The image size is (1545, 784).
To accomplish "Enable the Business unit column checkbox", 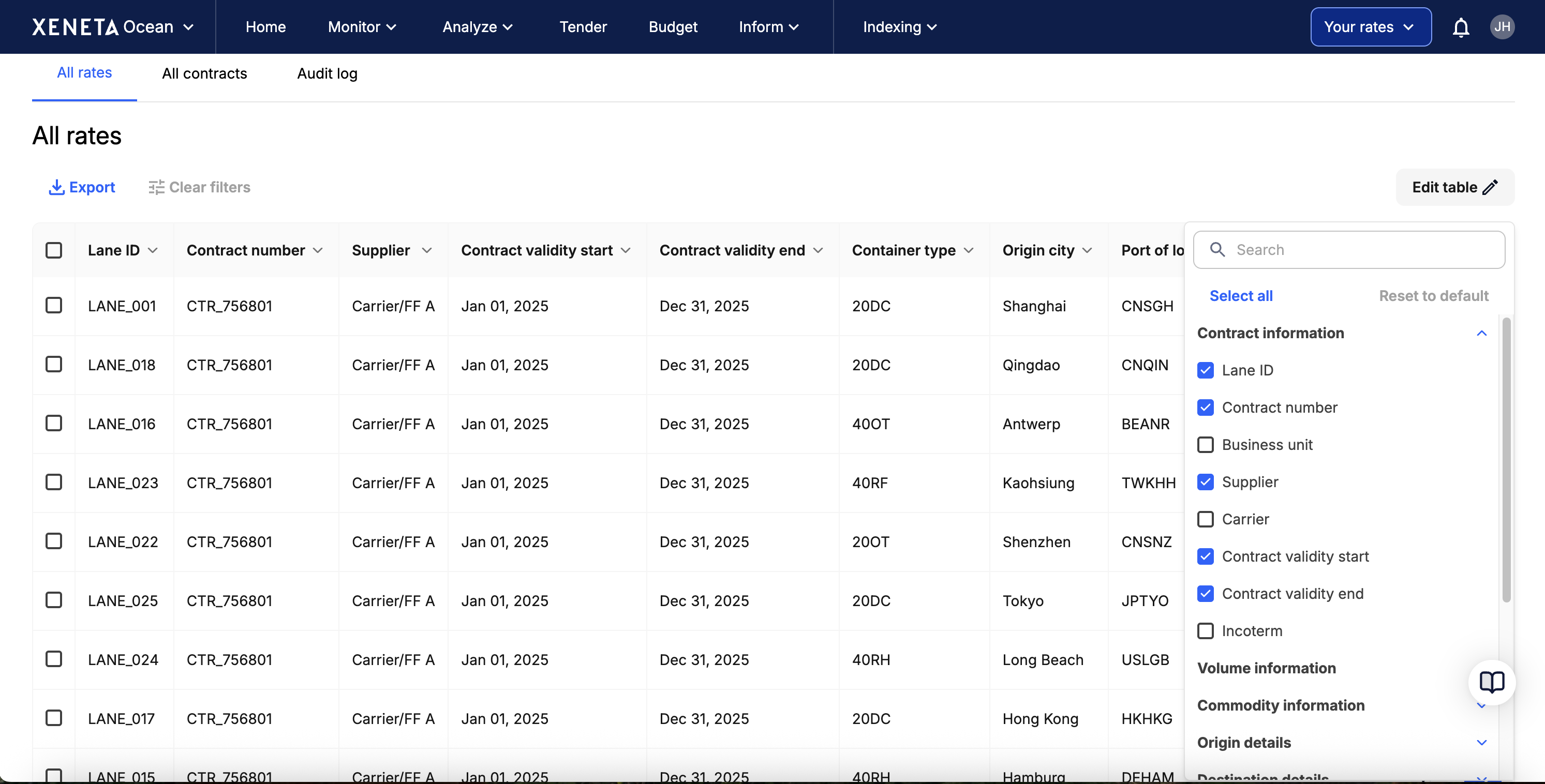I will 1205,445.
